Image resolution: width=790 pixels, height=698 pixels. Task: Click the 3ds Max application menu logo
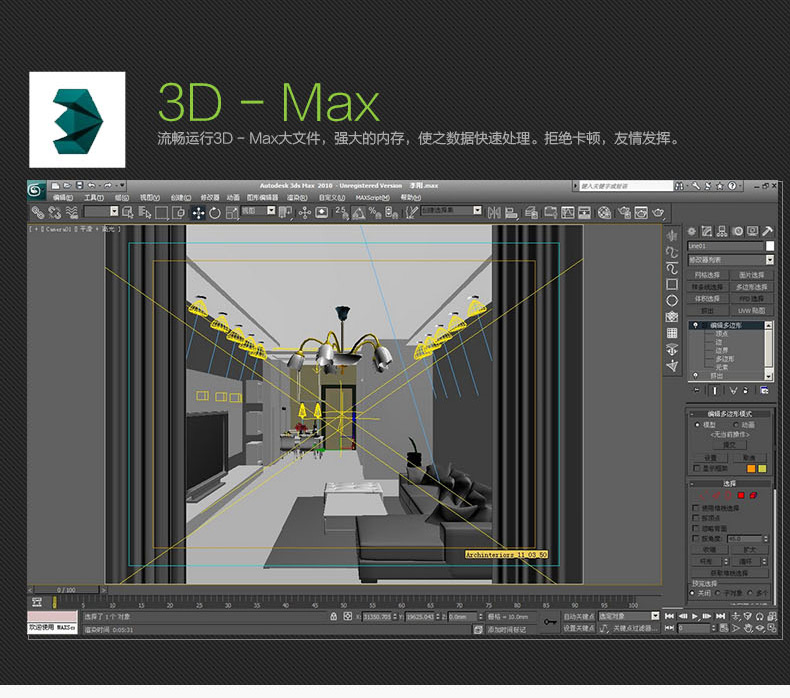36,191
